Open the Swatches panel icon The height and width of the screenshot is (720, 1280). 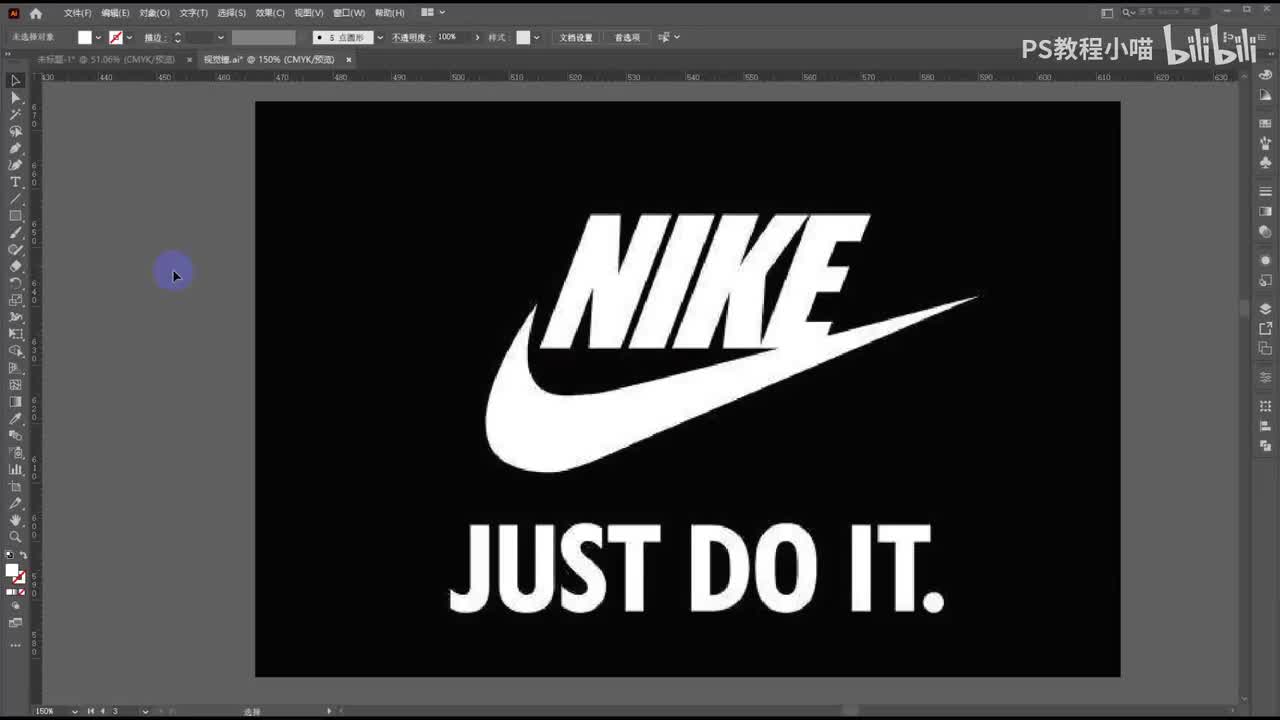point(1265,124)
